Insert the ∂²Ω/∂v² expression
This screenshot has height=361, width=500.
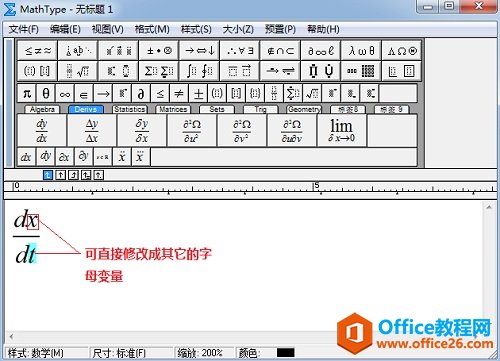tap(242, 130)
